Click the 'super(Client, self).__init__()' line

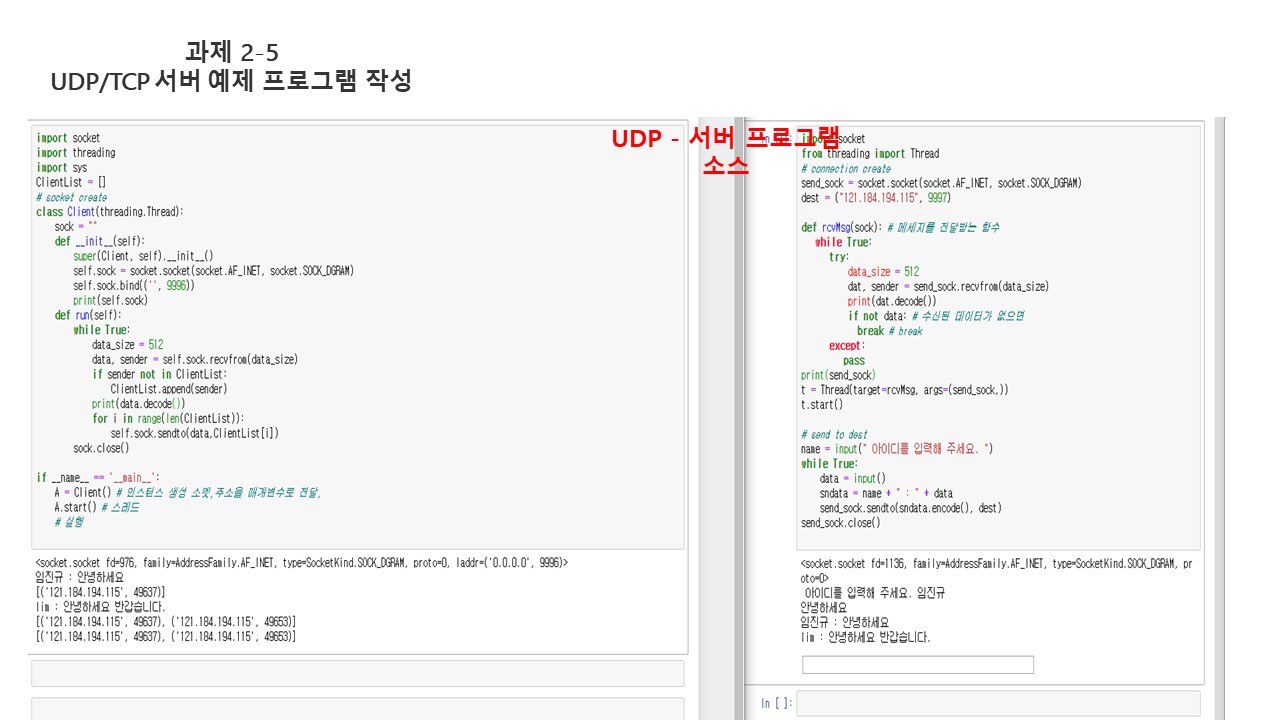pyautogui.click(x=143, y=256)
